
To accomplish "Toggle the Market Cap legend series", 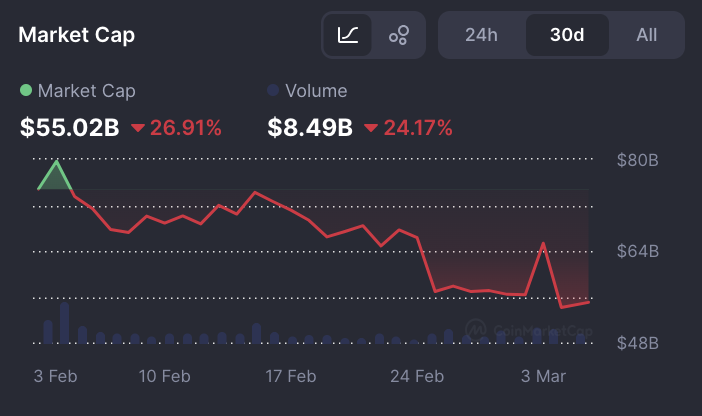I will (x=77, y=91).
